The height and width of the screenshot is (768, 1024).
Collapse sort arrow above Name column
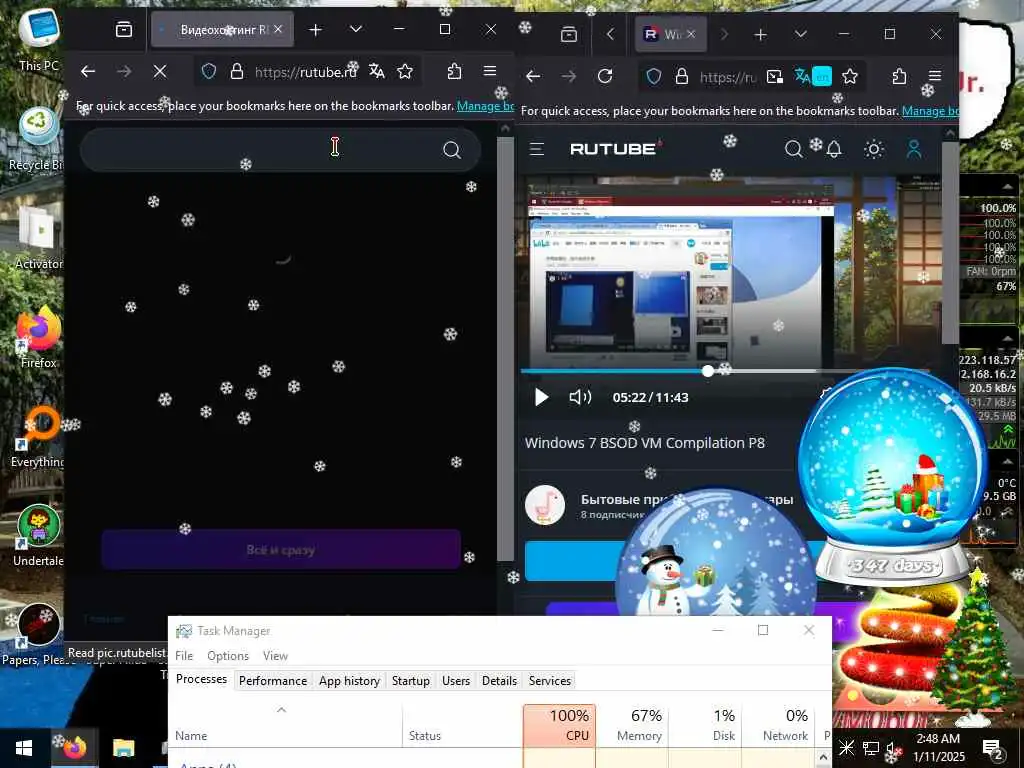tap(281, 710)
